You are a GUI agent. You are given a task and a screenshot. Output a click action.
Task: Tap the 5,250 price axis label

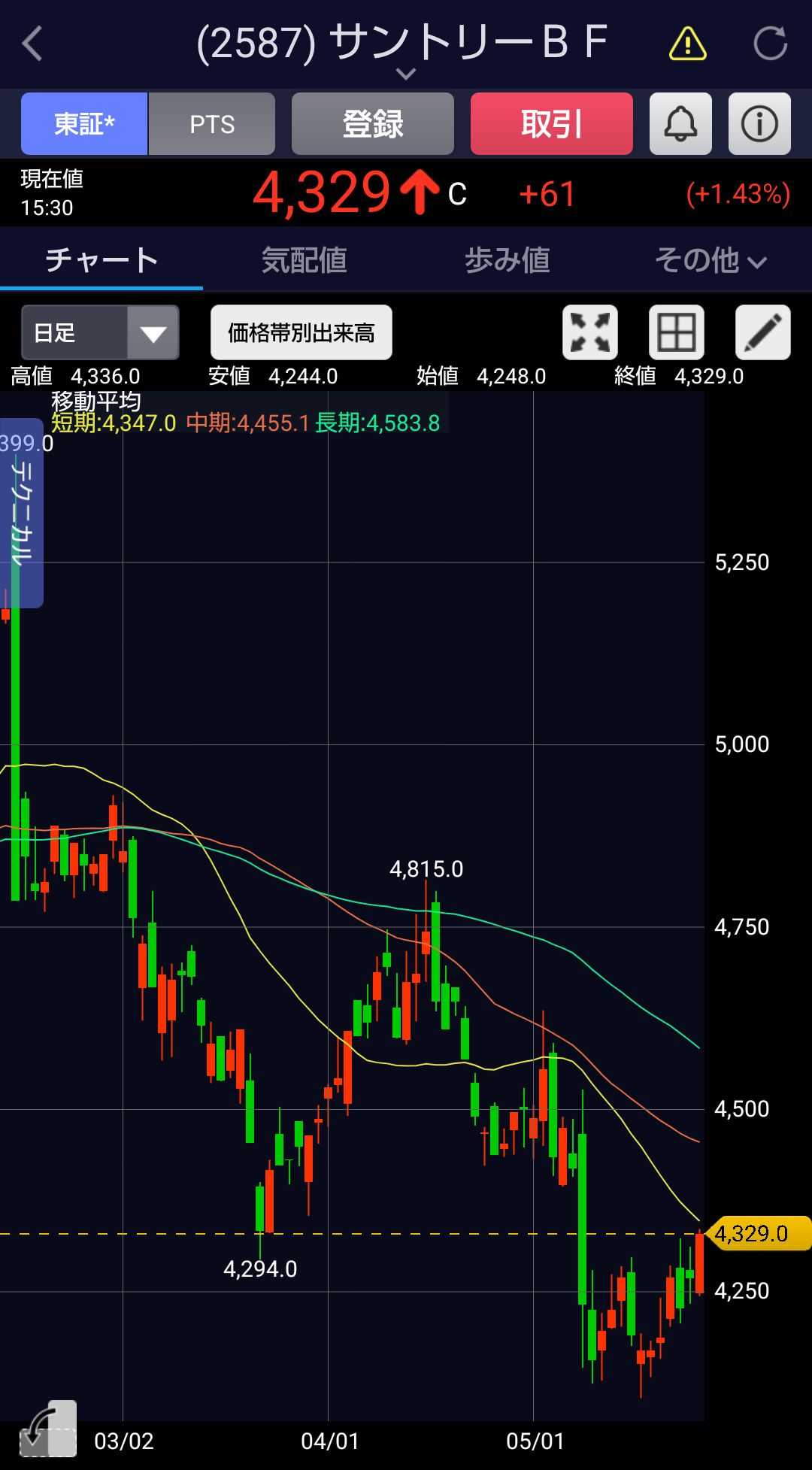(742, 562)
